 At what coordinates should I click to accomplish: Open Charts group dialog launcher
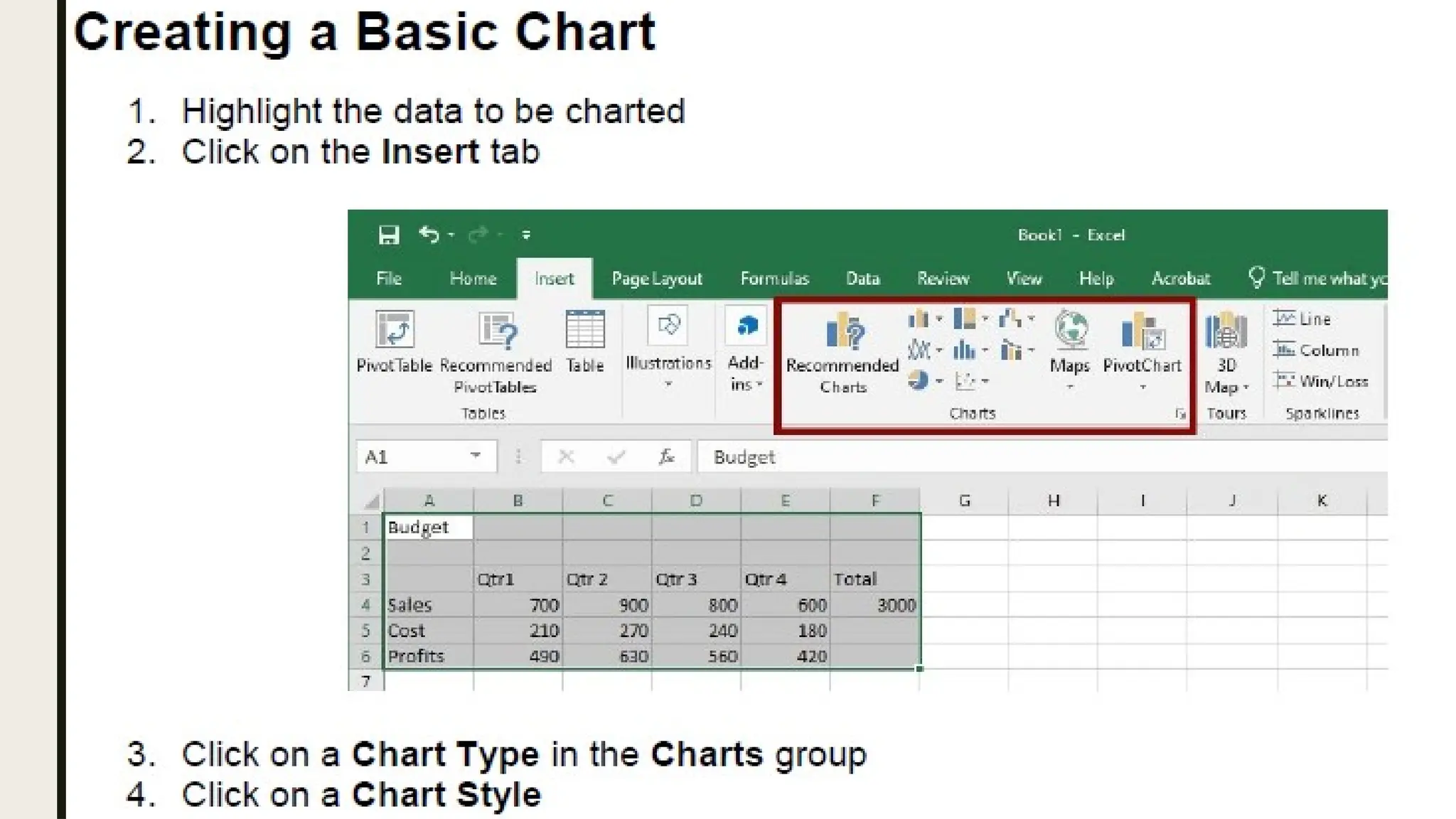click(1181, 414)
